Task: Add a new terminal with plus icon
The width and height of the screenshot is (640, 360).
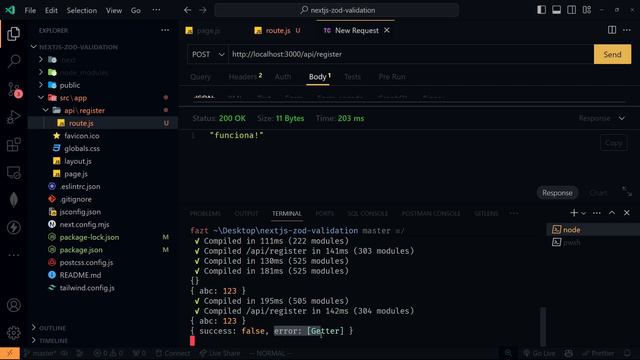Action: (574, 213)
